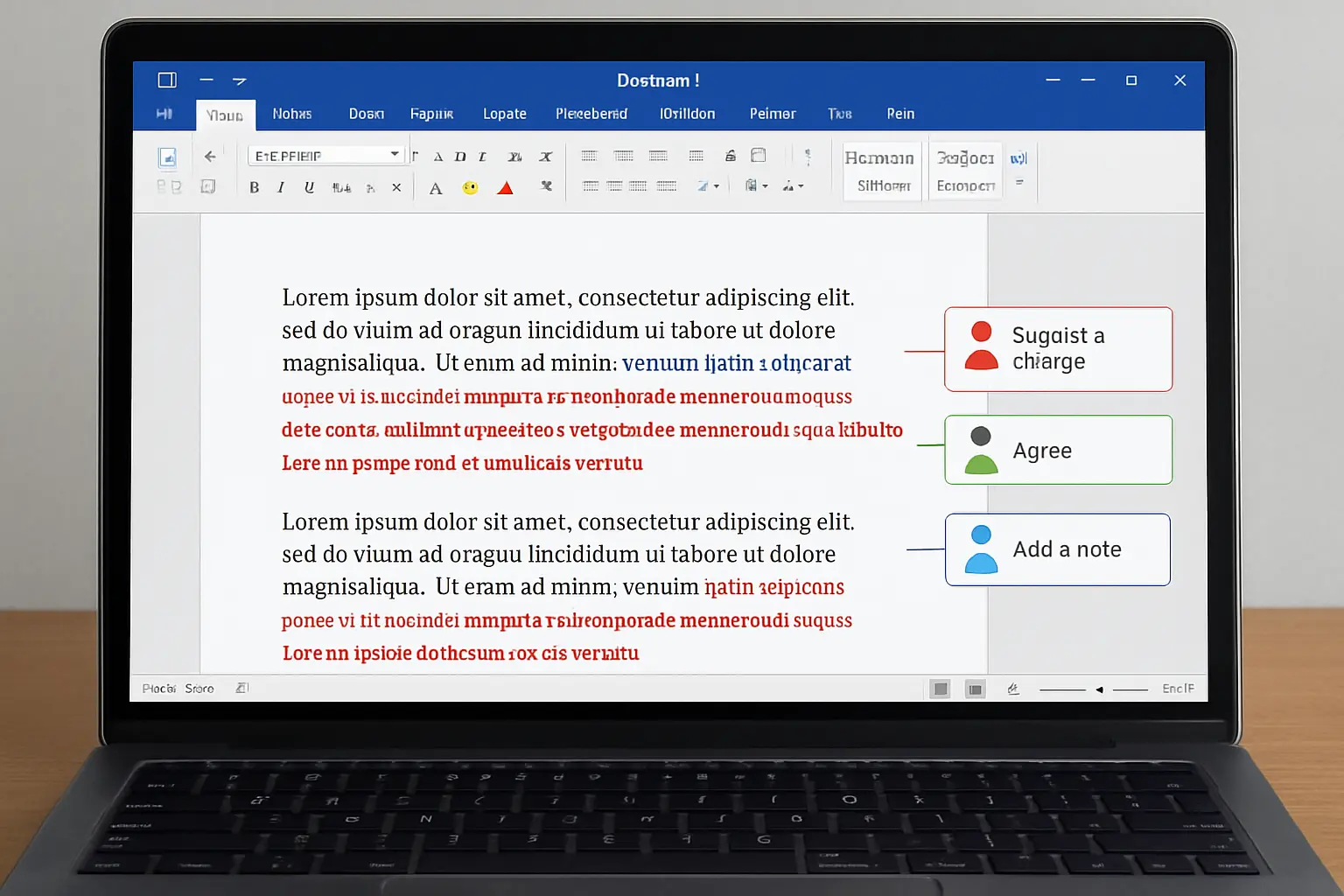Viewport: 1344px width, 896px height.
Task: Click the font box dropdown arrow
Action: pos(395,154)
